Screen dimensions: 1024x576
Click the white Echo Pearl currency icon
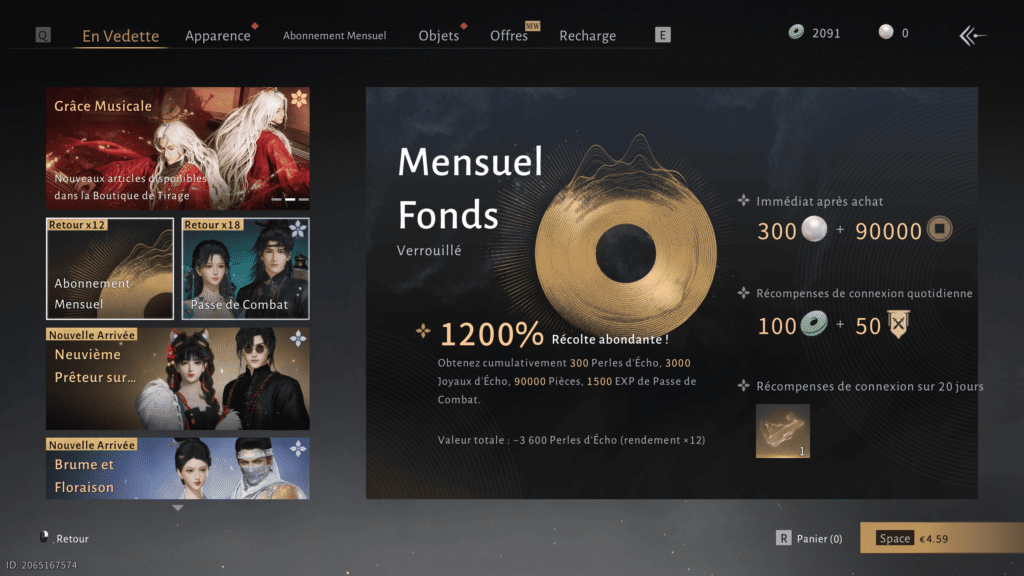[x=886, y=32]
